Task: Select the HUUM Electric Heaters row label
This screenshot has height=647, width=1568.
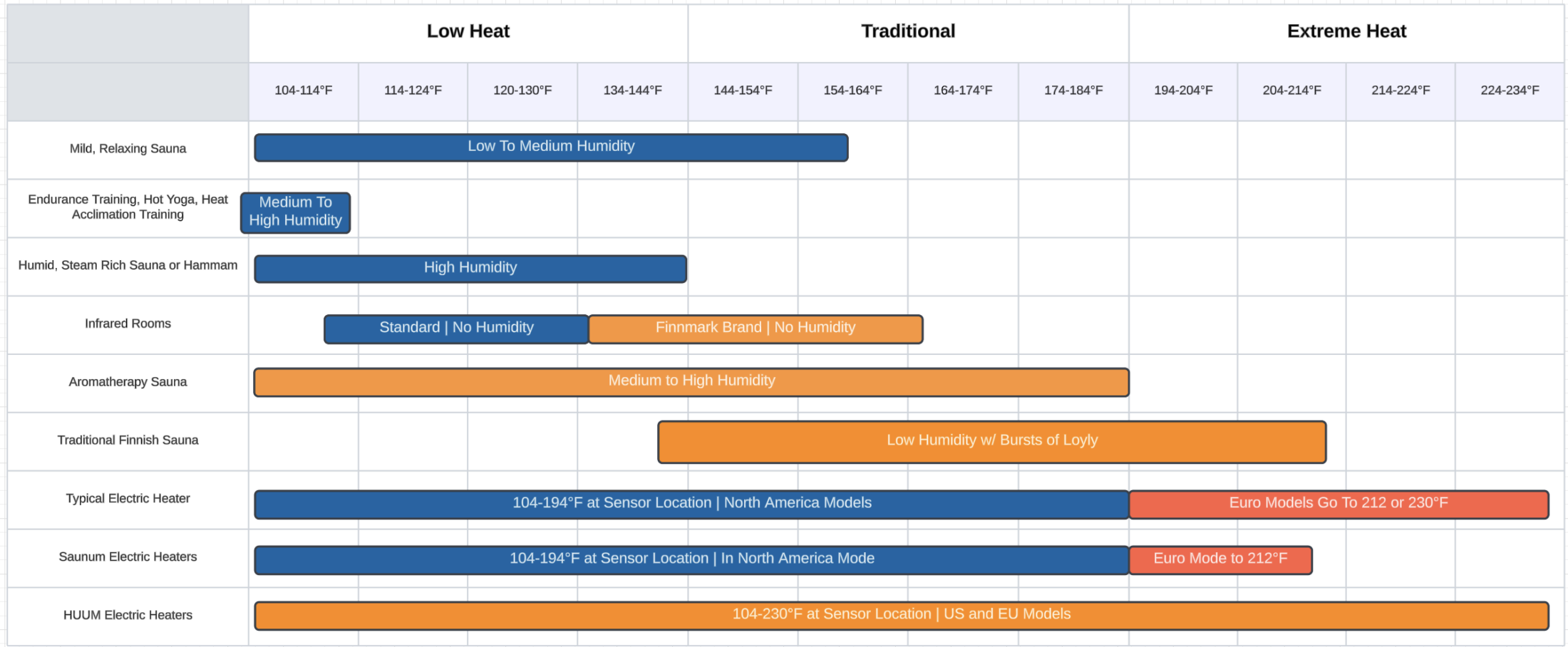Action: (x=128, y=616)
